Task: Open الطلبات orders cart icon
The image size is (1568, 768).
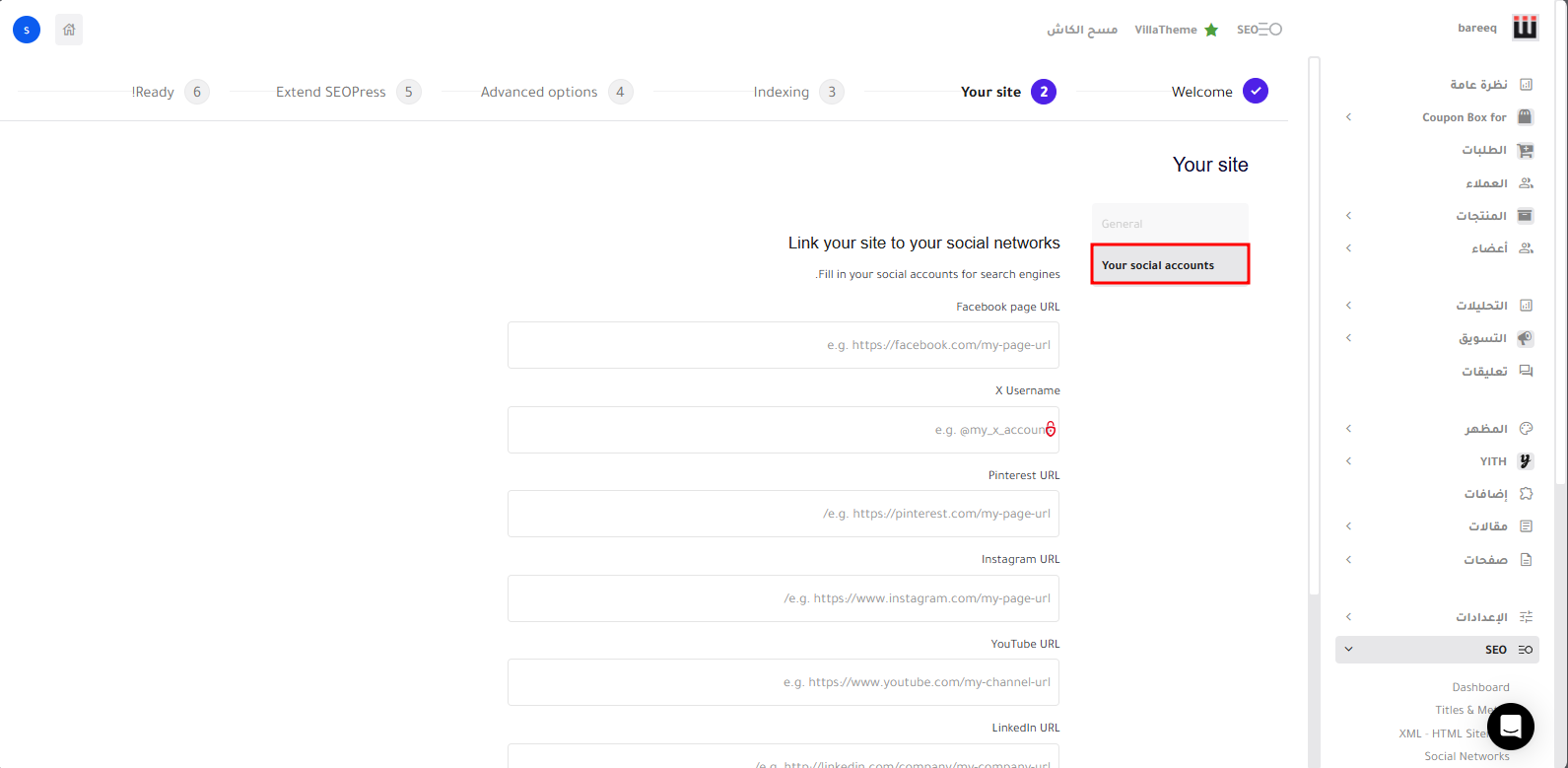Action: click(x=1526, y=150)
